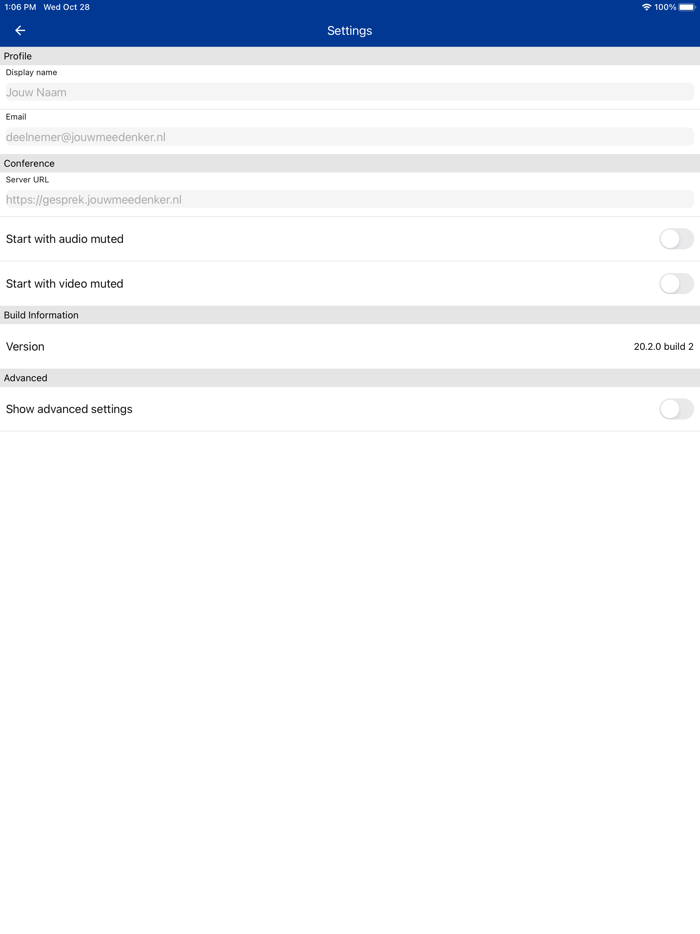Tap the Show advanced settings label

point(69,409)
